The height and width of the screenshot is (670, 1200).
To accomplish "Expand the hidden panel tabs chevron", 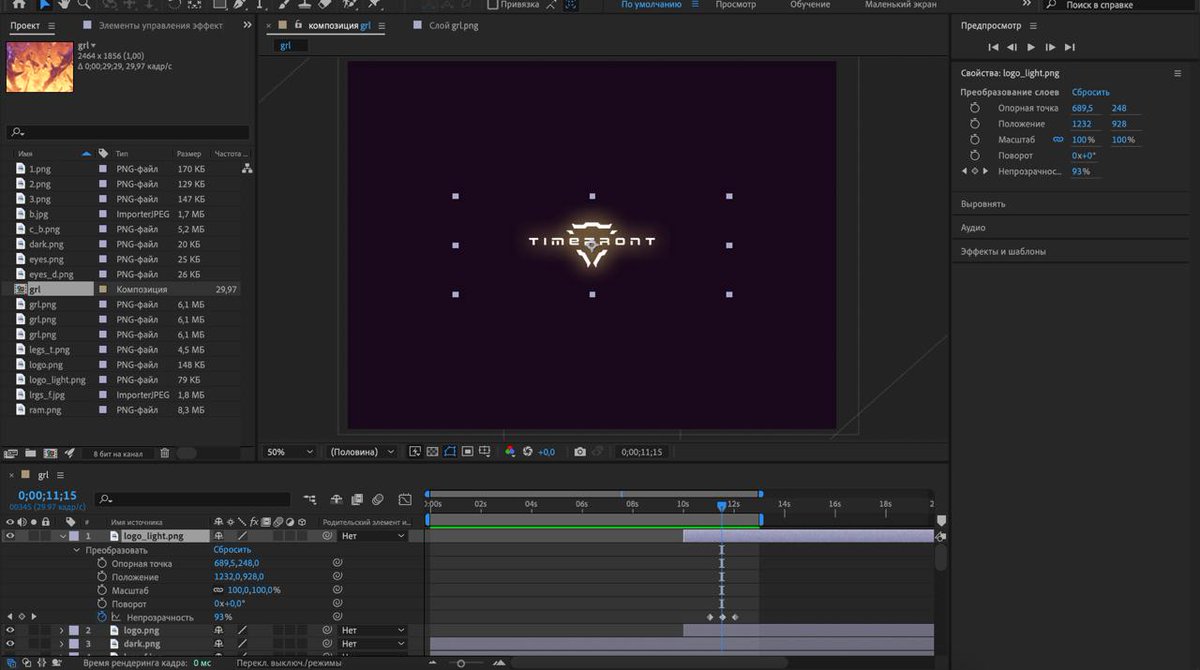I will click(246, 25).
